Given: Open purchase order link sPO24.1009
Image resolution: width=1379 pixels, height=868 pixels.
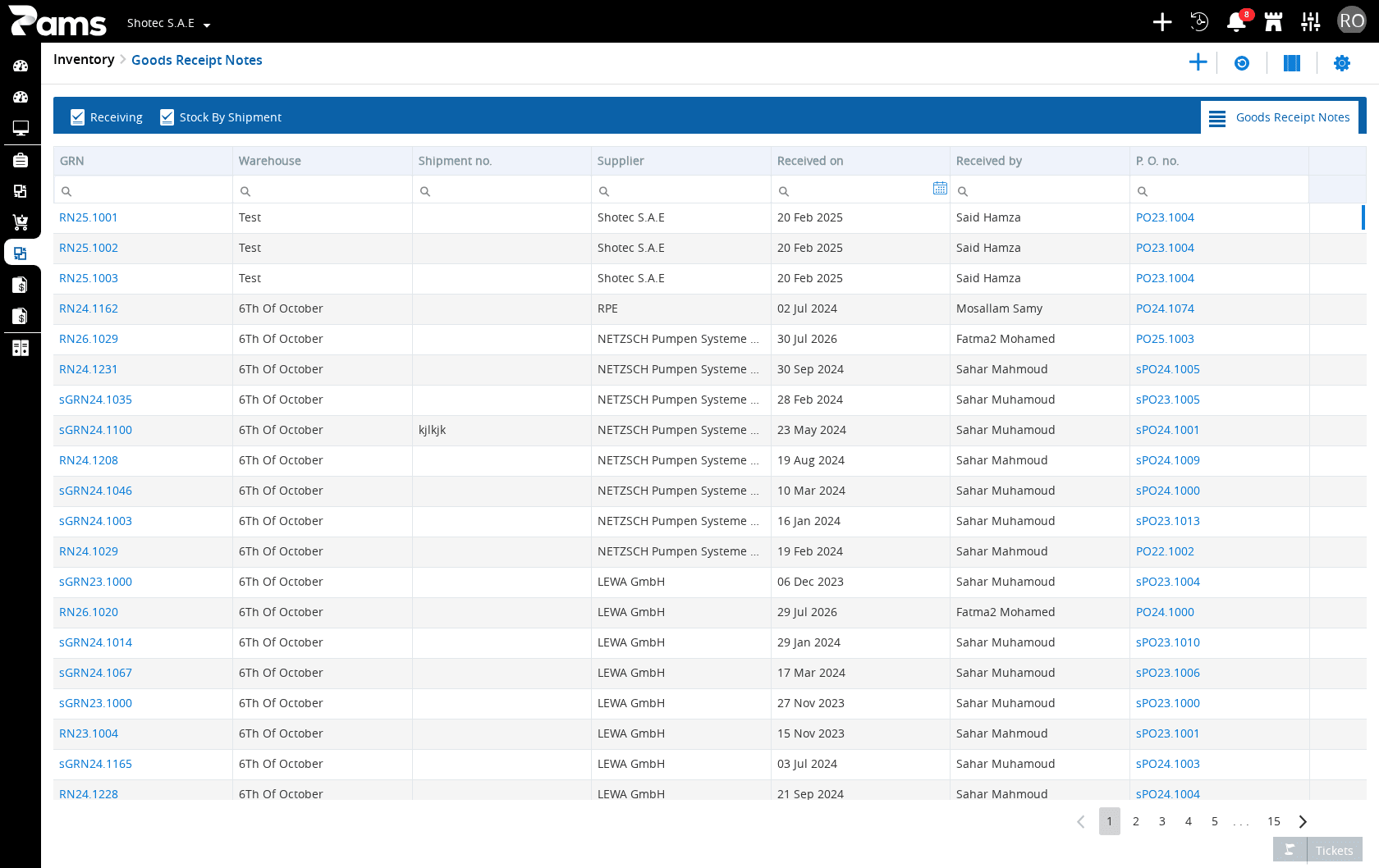Looking at the screenshot, I should (1168, 460).
